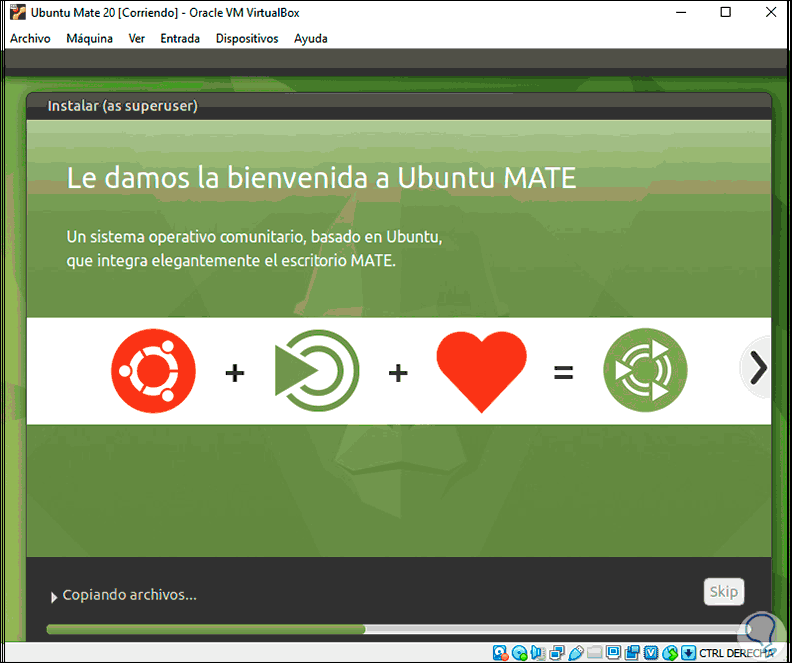Viewport: 792px width, 663px height.
Task: Click the audio status icon
Action: [538, 653]
